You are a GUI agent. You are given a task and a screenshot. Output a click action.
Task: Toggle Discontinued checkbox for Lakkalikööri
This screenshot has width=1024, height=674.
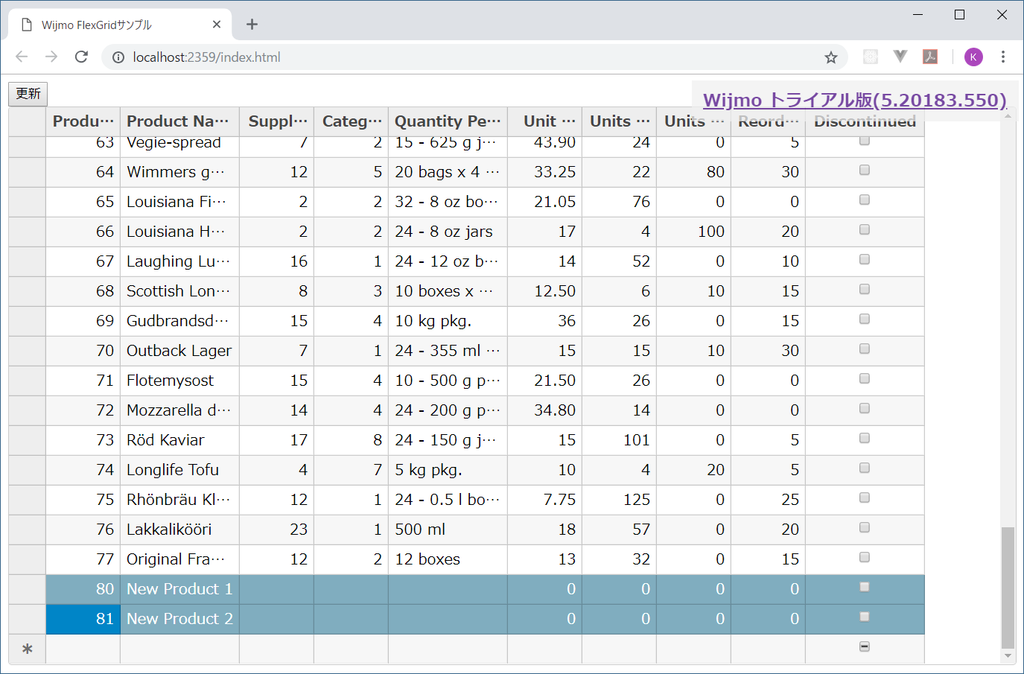pos(865,528)
